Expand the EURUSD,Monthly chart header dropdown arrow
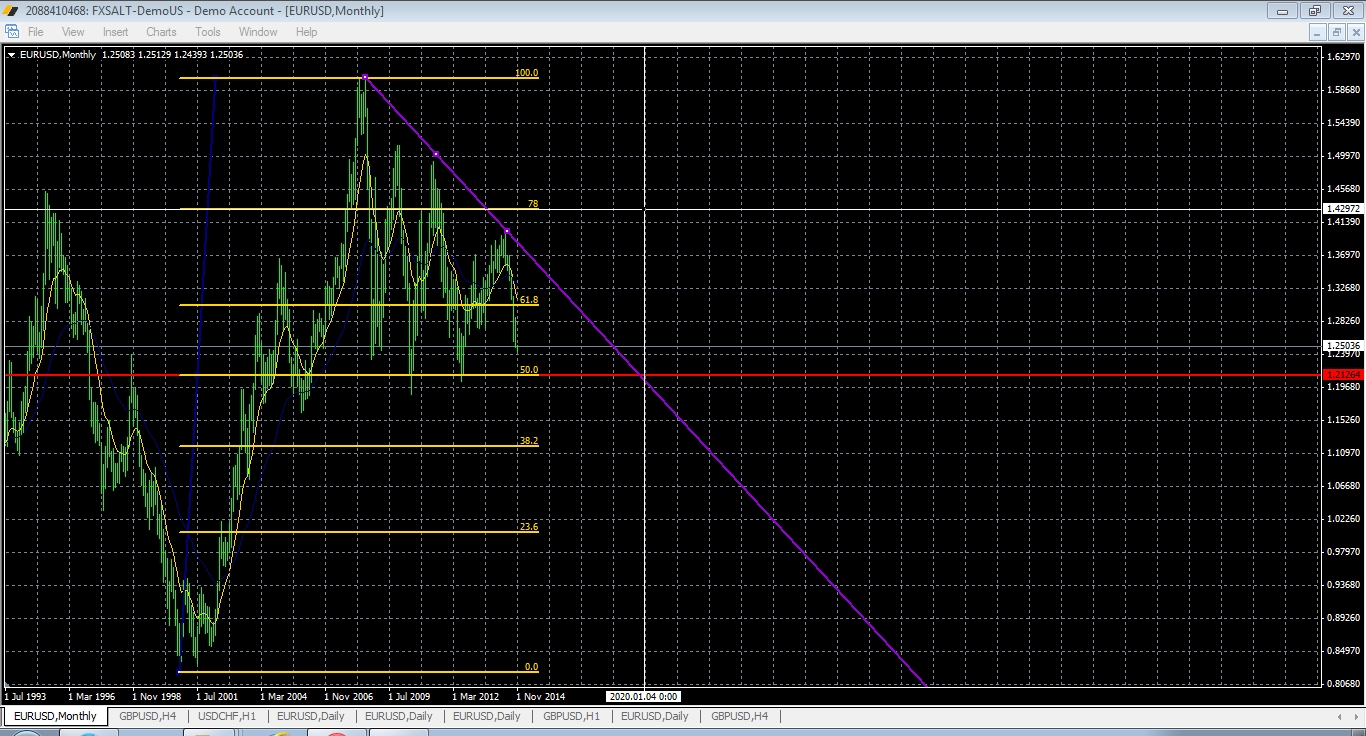This screenshot has height=736, width=1366. (10, 55)
